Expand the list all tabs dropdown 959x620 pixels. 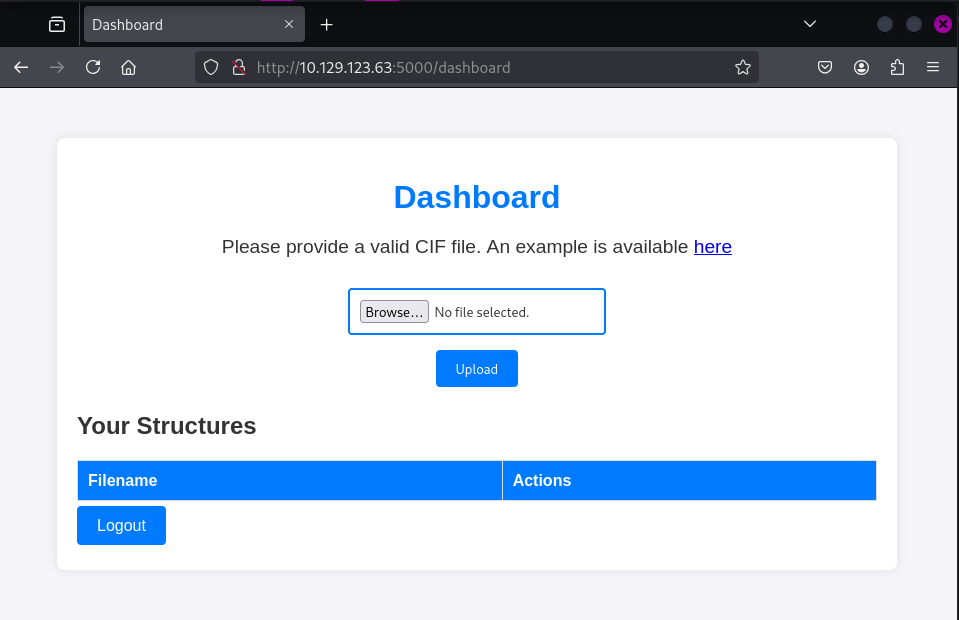[810, 24]
